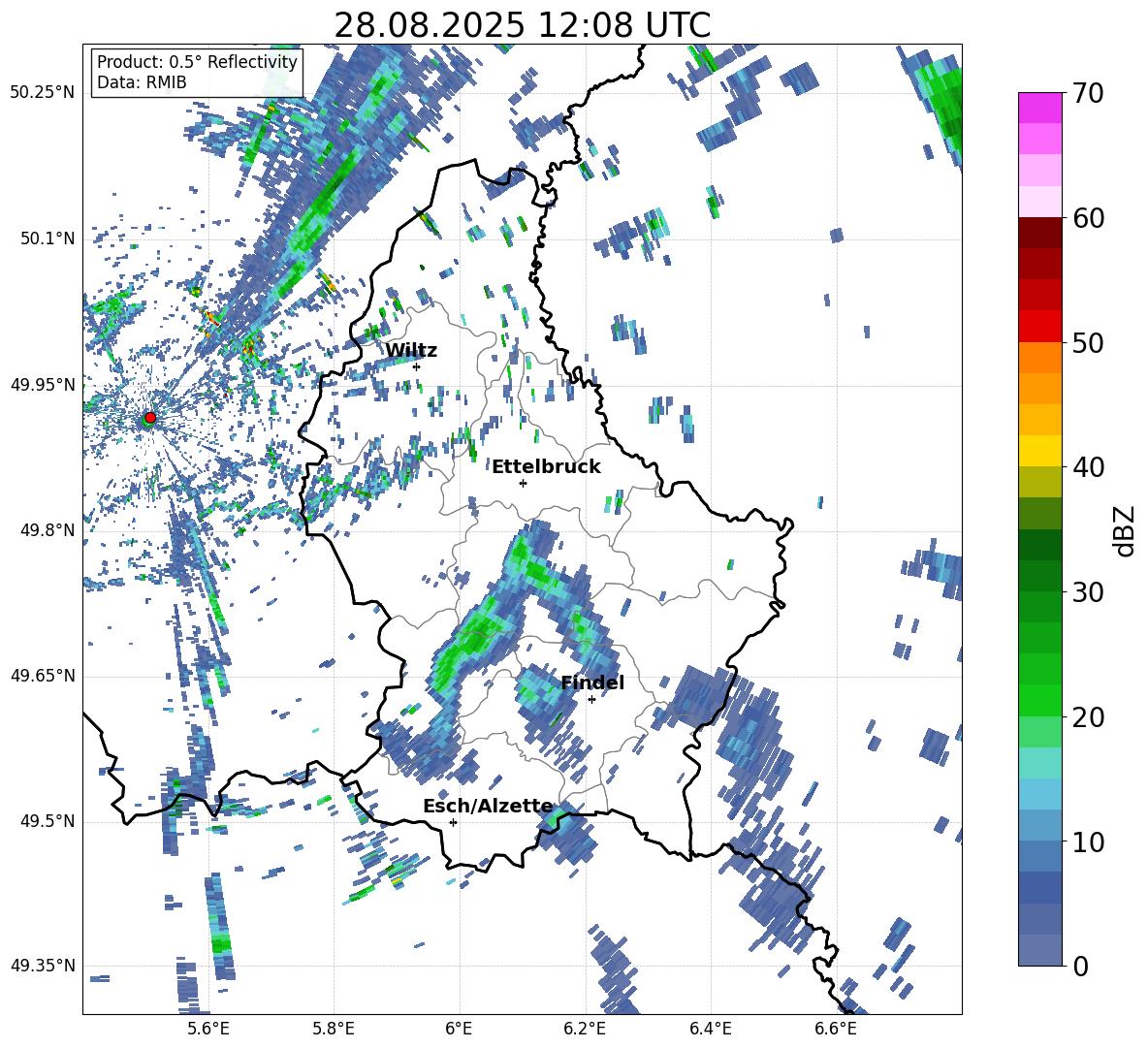Click the 49.5°N latitude label
The width and height of the screenshot is (1148, 1048).
[x=47, y=821]
